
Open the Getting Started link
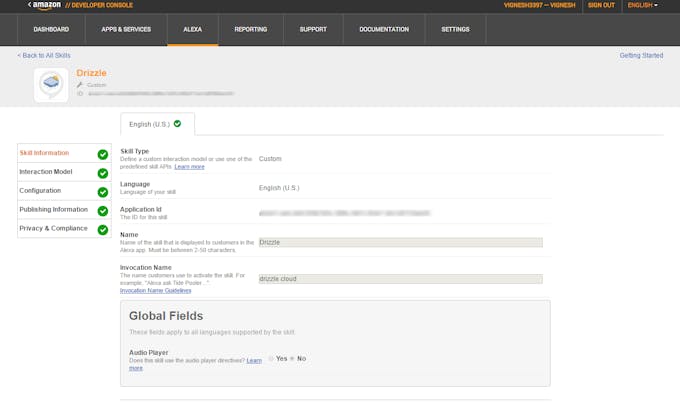click(x=641, y=56)
